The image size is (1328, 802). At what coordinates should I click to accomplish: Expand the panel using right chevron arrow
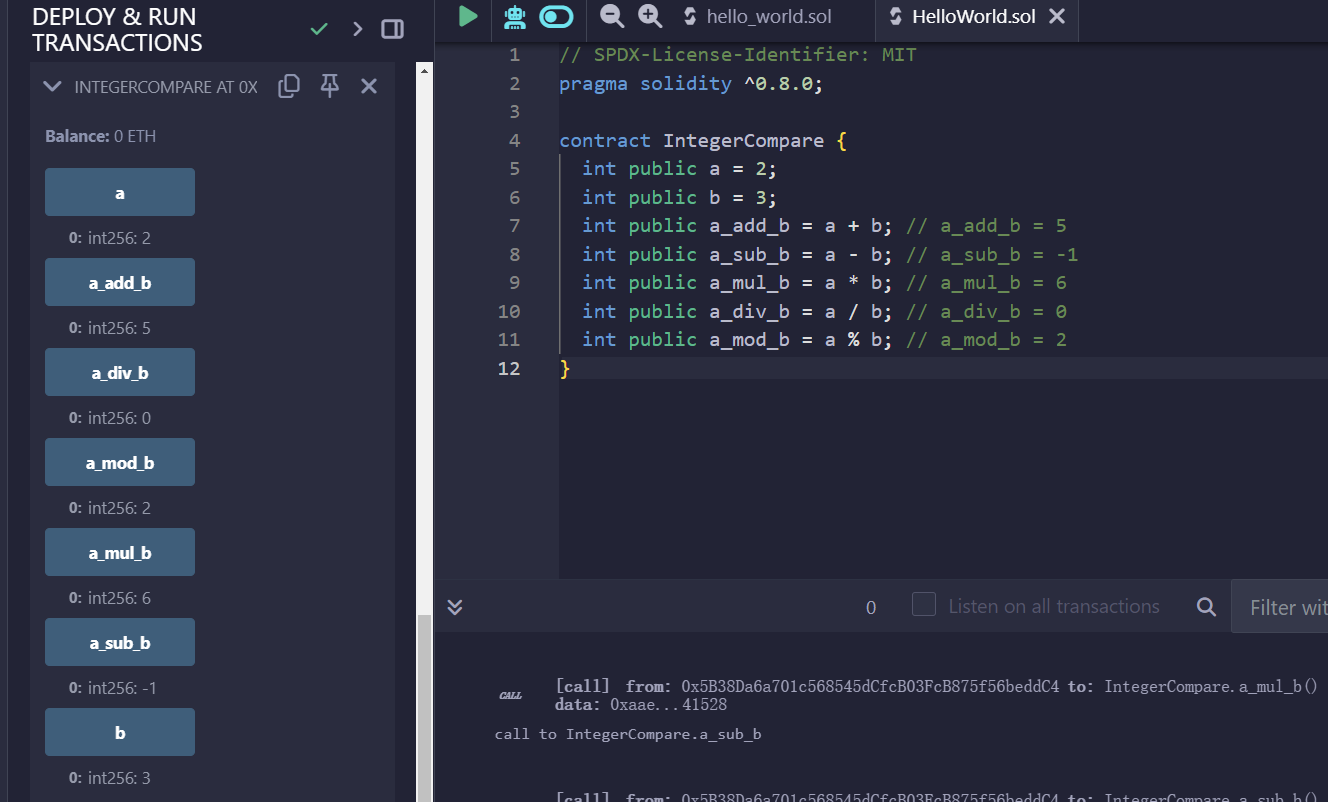[357, 29]
